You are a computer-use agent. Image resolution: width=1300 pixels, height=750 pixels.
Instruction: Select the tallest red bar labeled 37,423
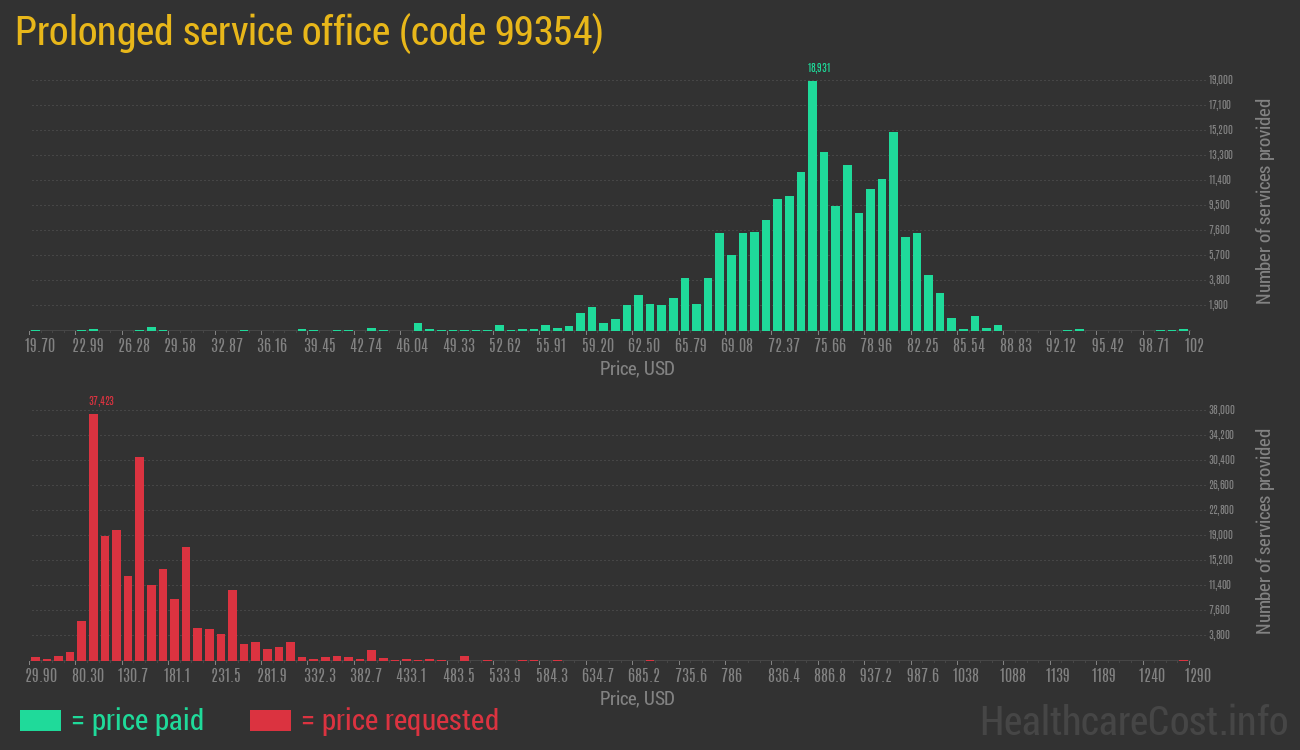point(93,537)
